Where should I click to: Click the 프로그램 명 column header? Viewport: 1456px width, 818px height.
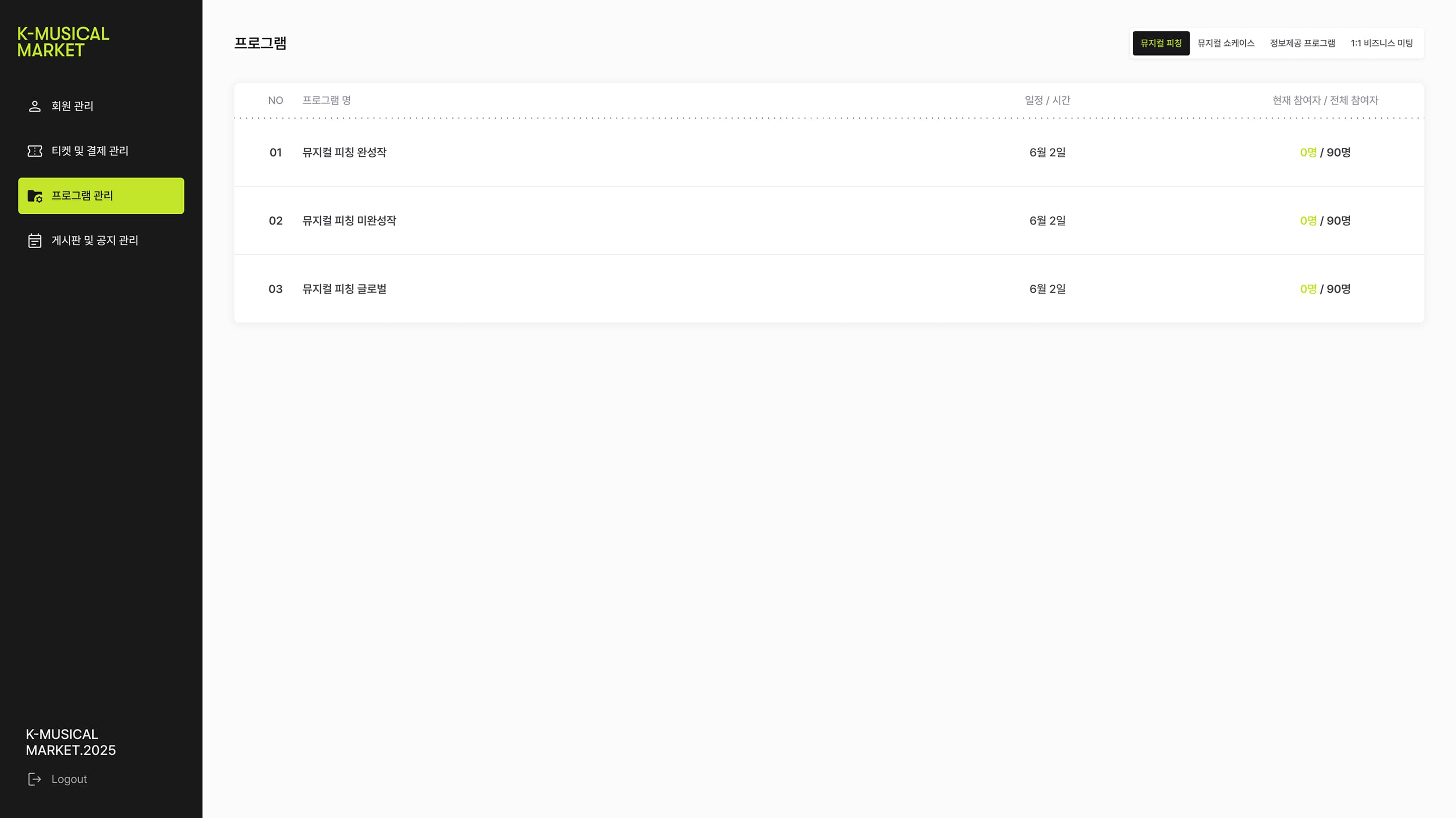pyautogui.click(x=327, y=101)
